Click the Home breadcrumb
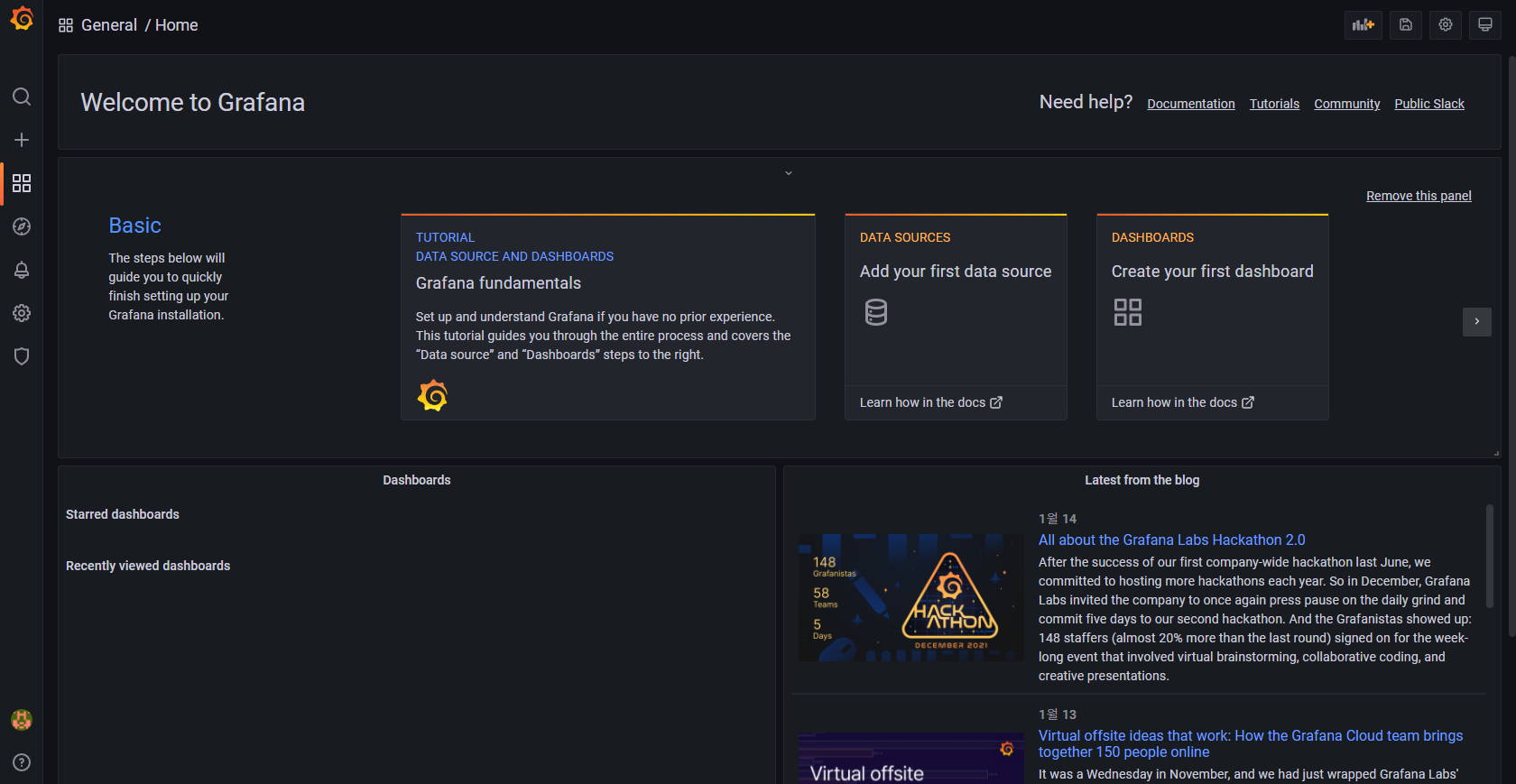Viewport: 1516px width, 784px height. (x=176, y=25)
